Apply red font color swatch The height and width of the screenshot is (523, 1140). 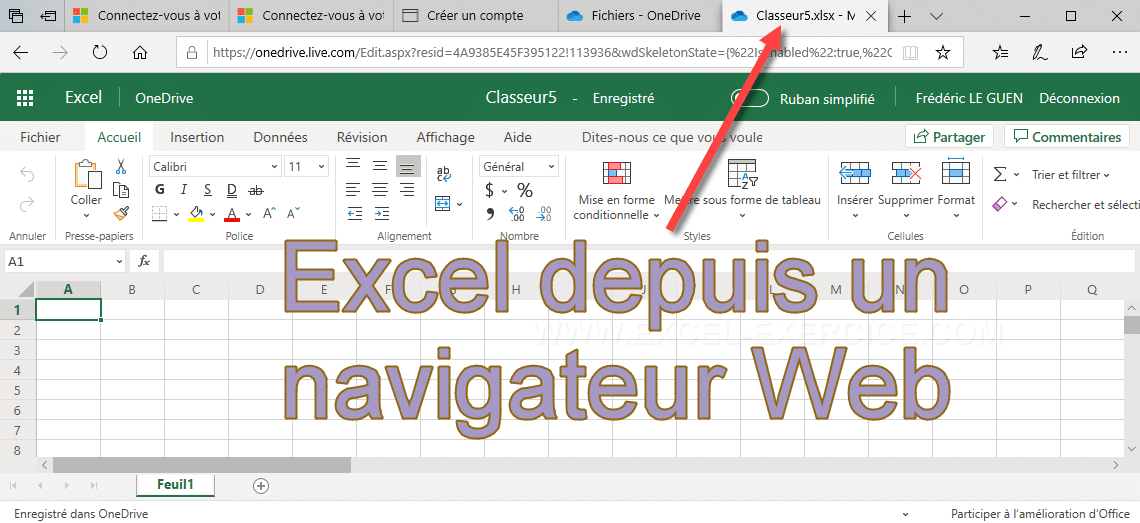232,214
